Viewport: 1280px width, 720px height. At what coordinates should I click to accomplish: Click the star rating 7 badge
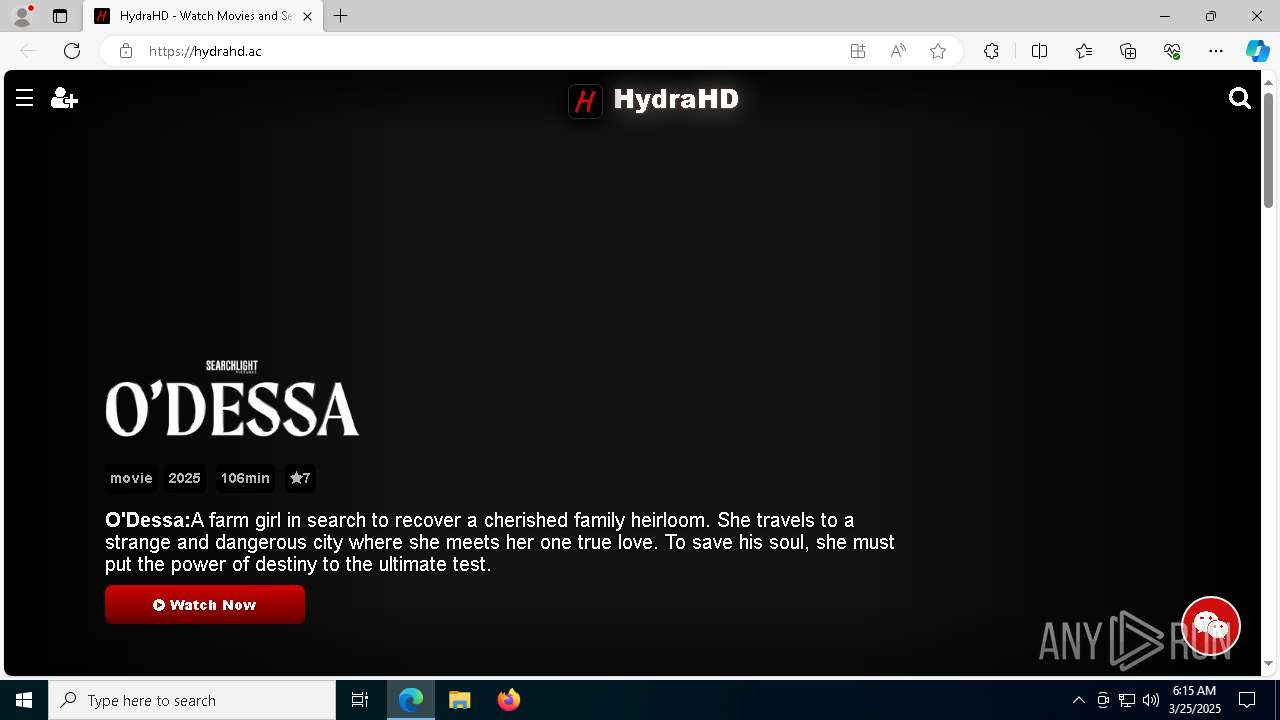tap(300, 478)
